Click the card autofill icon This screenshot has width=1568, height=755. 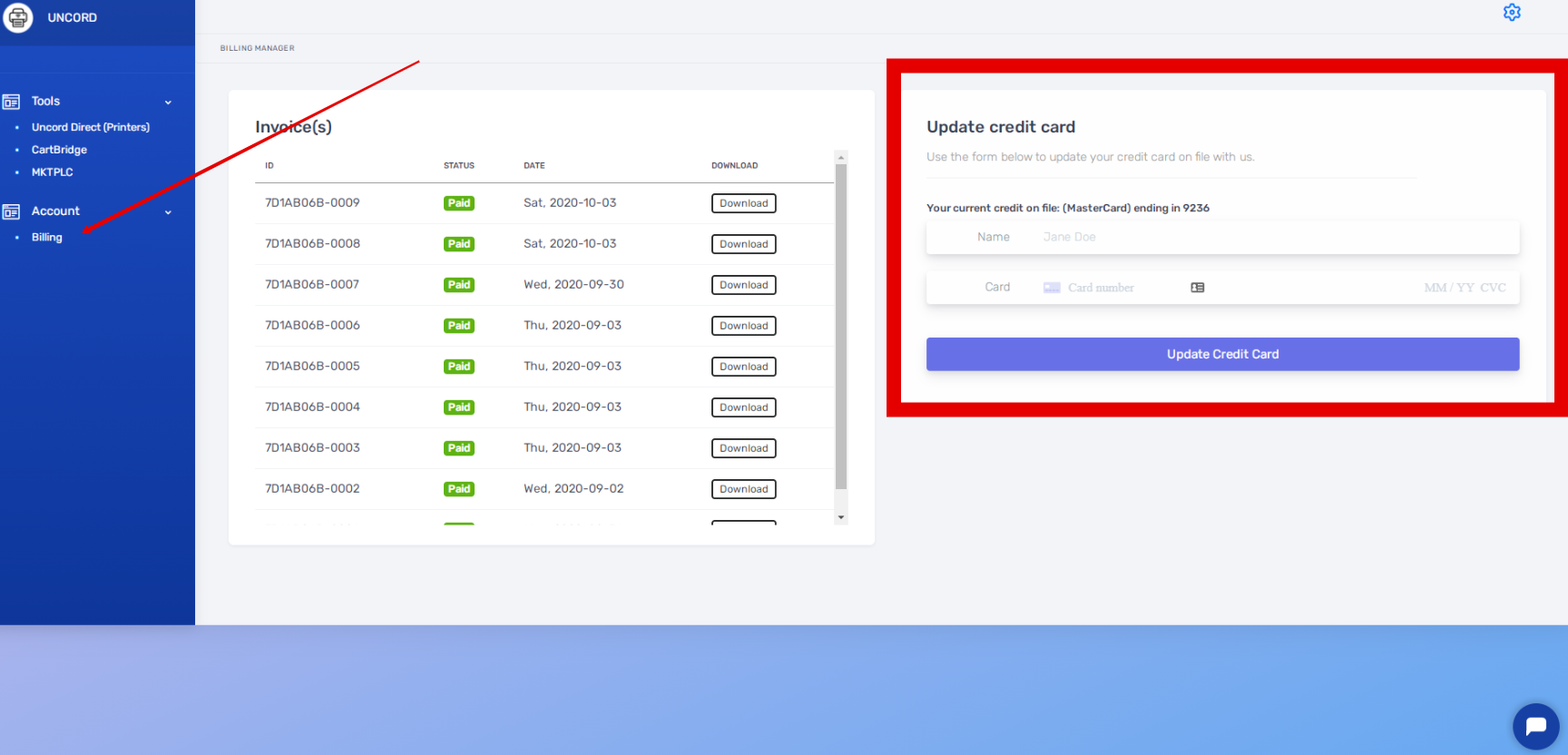pyautogui.click(x=1198, y=288)
